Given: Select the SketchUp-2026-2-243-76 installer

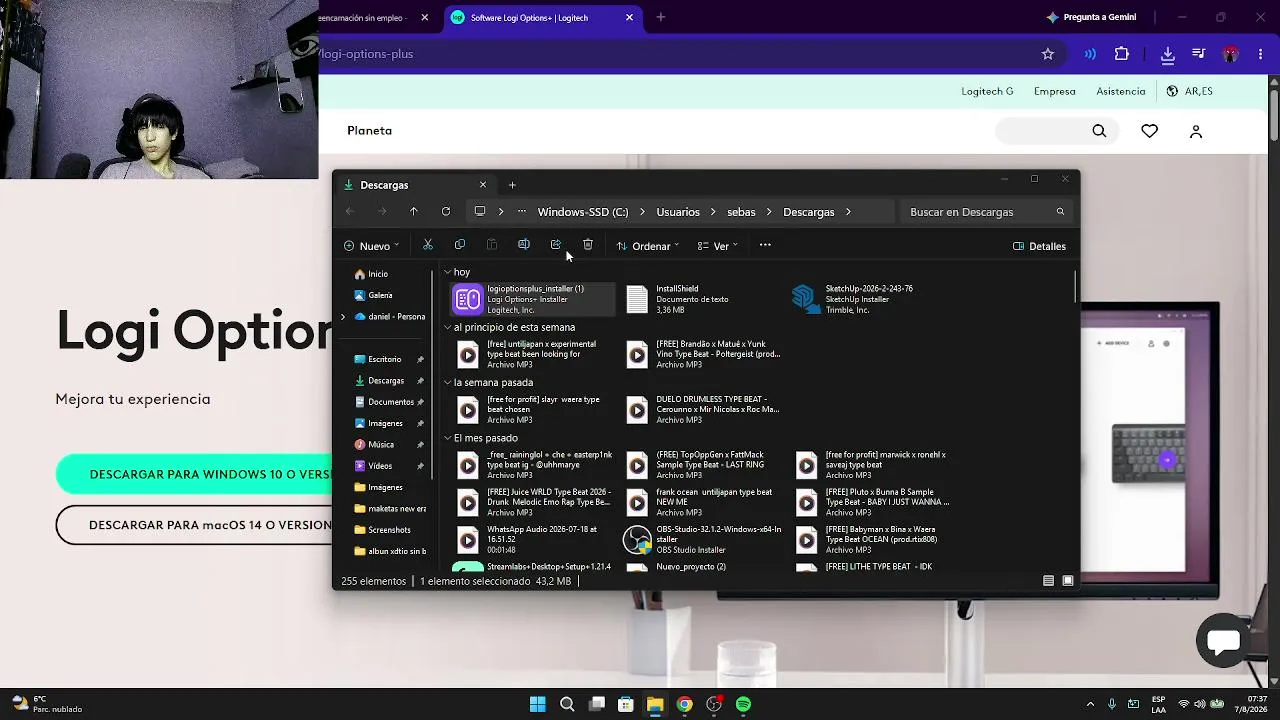Looking at the screenshot, I should [x=868, y=299].
